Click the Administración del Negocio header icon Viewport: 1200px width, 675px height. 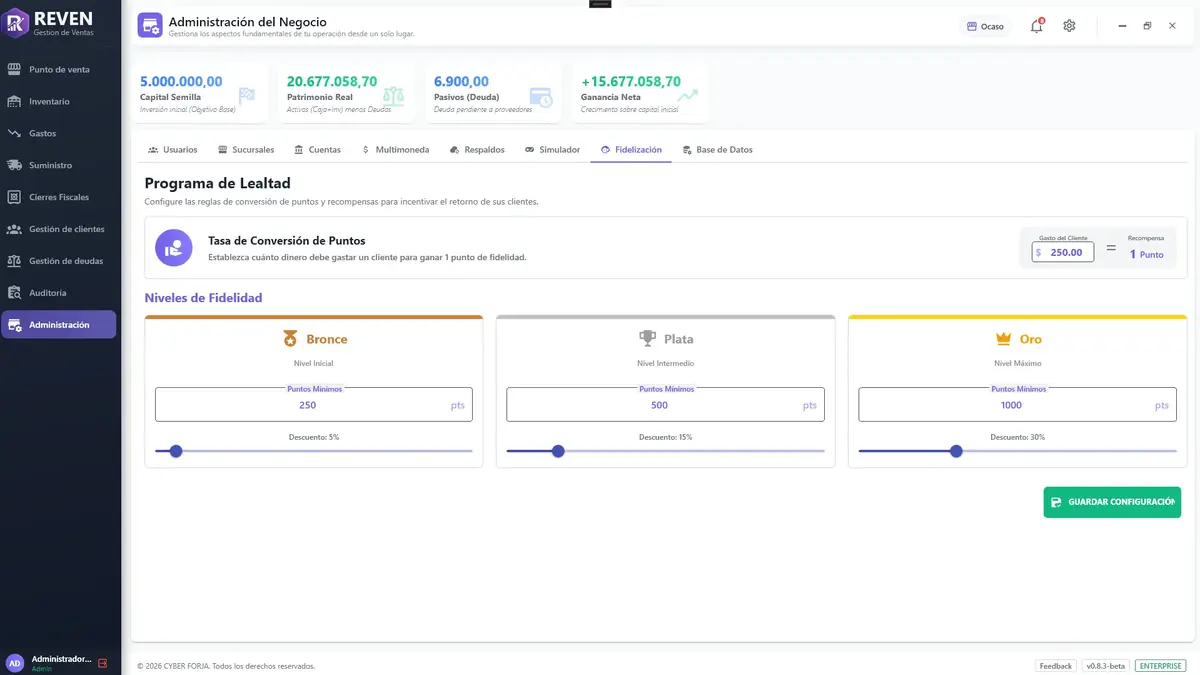(150, 26)
